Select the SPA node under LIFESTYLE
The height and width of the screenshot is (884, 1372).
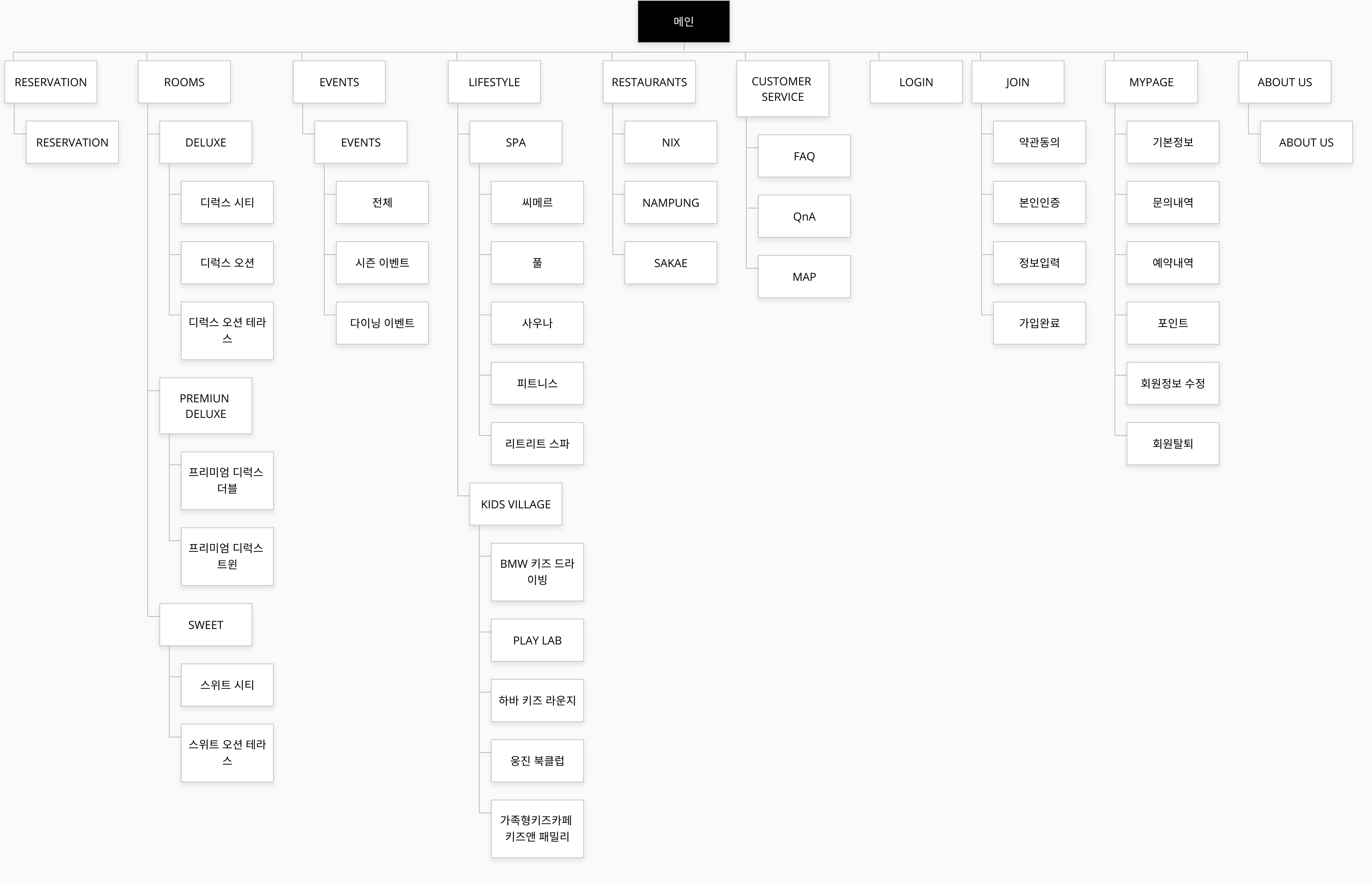515,142
